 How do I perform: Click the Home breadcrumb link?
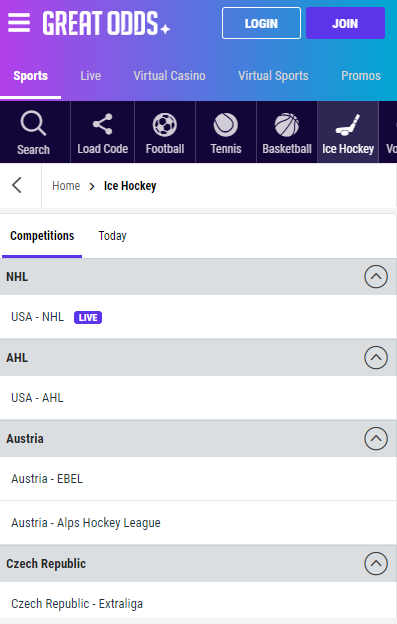click(66, 186)
